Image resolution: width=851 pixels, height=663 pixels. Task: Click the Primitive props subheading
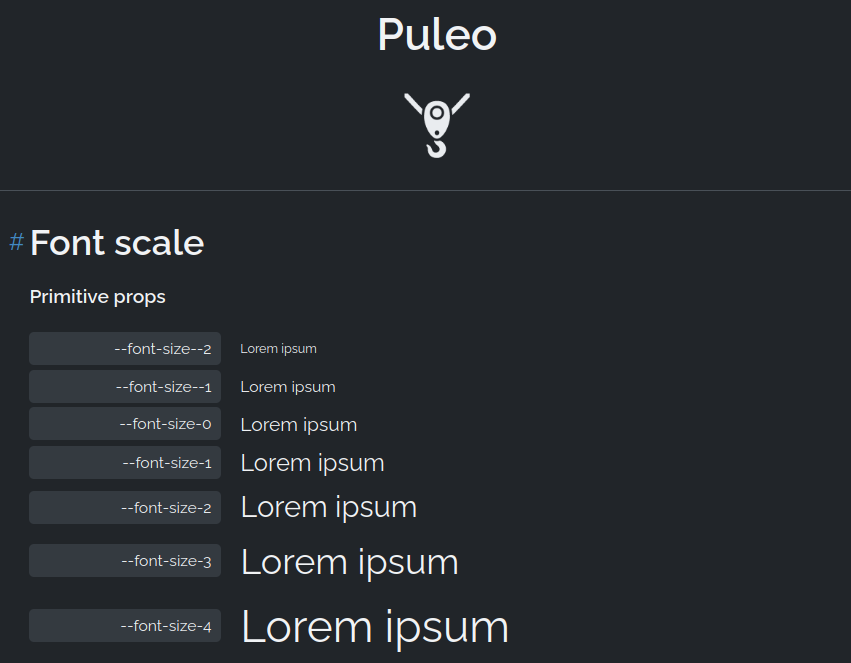98,297
